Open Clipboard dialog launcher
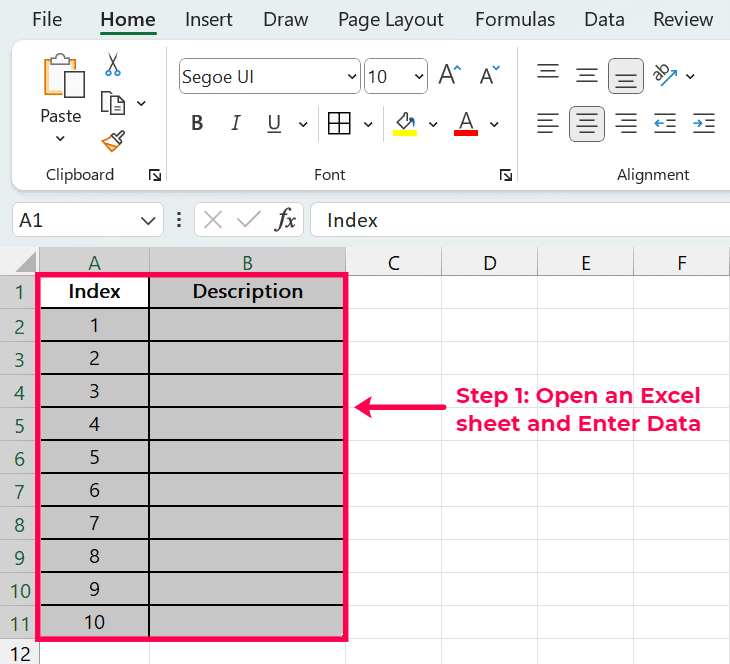The image size is (730, 664). (155, 175)
